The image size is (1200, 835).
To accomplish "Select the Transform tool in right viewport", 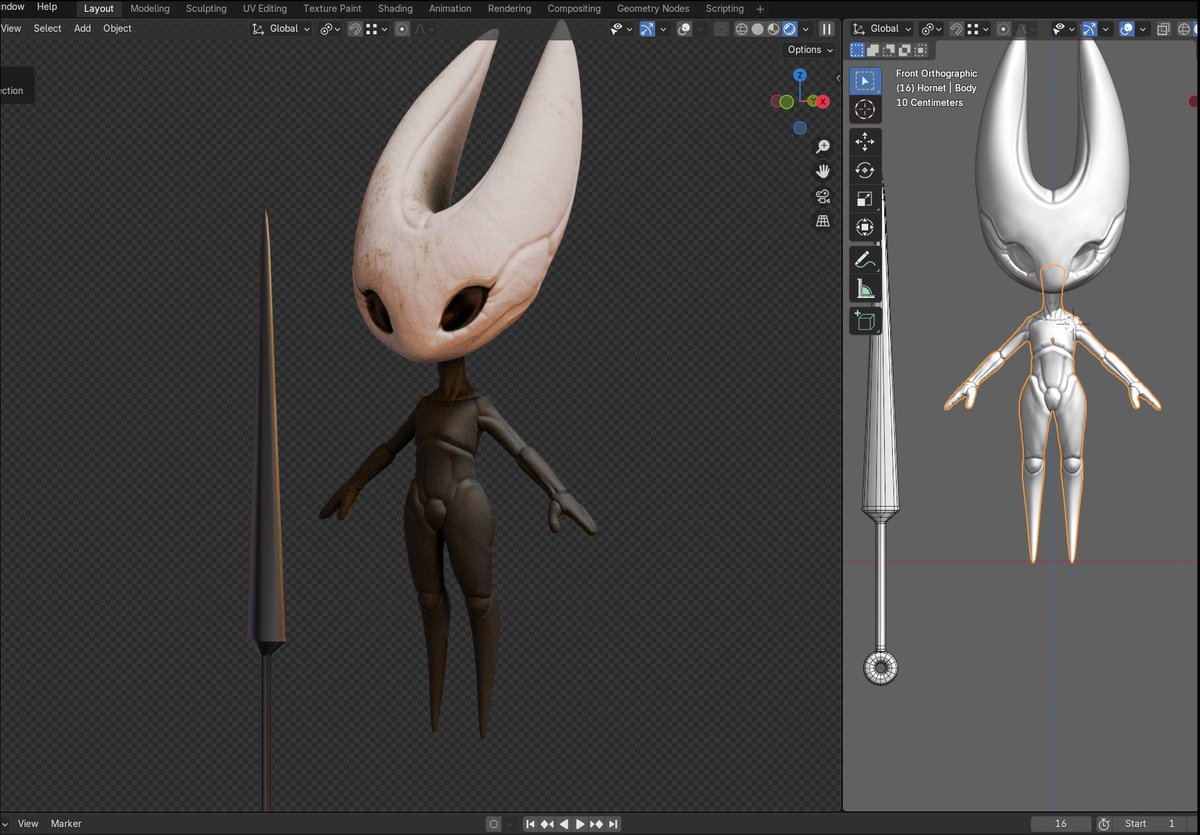I will [865, 228].
